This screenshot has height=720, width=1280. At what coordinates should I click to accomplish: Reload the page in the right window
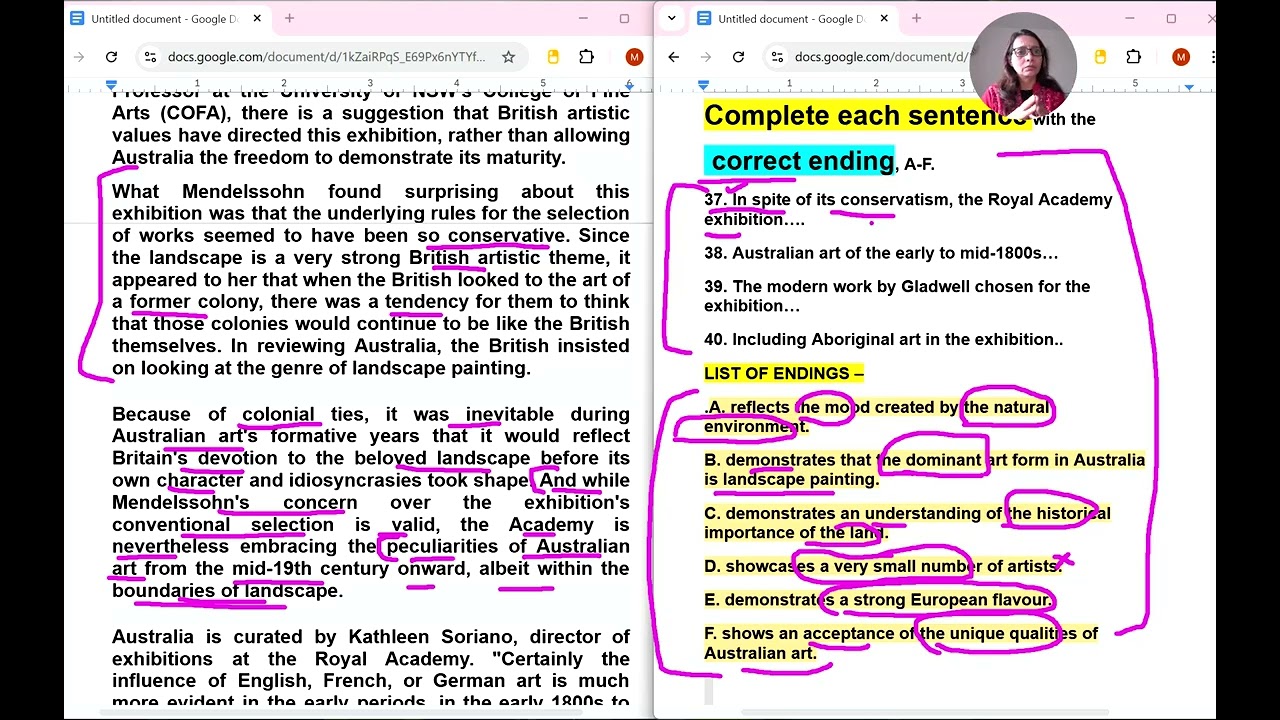click(738, 57)
